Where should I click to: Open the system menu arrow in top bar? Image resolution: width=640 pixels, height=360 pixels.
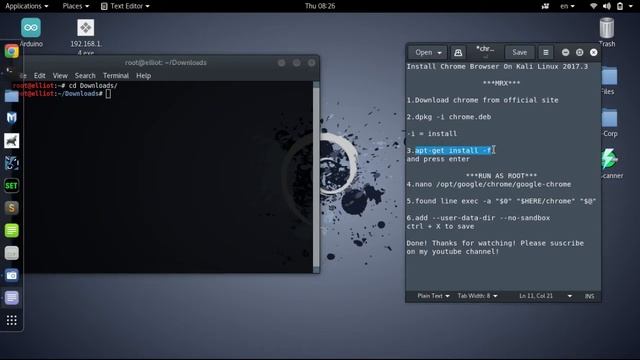pyautogui.click(x=631, y=6)
